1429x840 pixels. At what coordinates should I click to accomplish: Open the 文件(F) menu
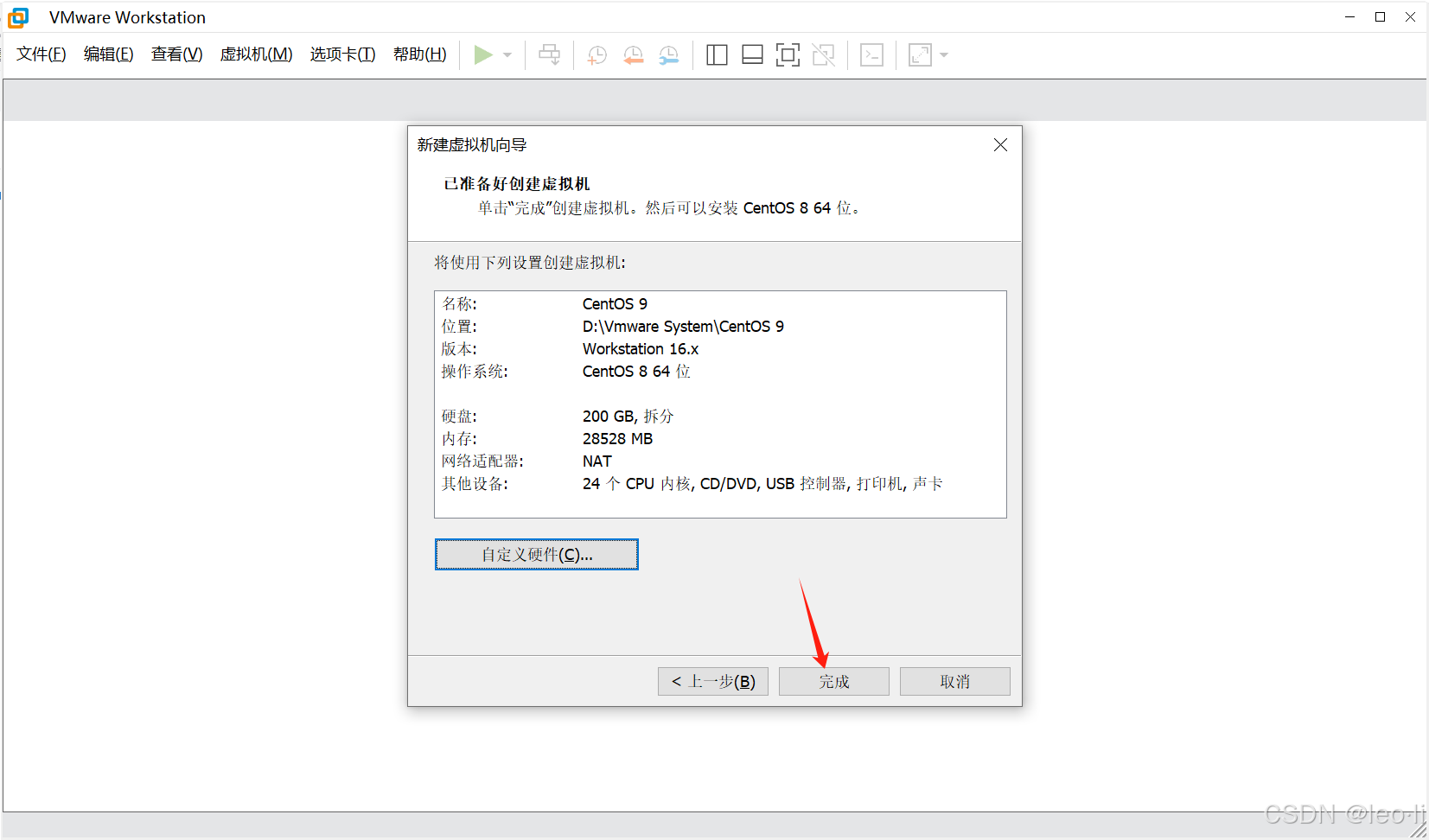coord(41,54)
